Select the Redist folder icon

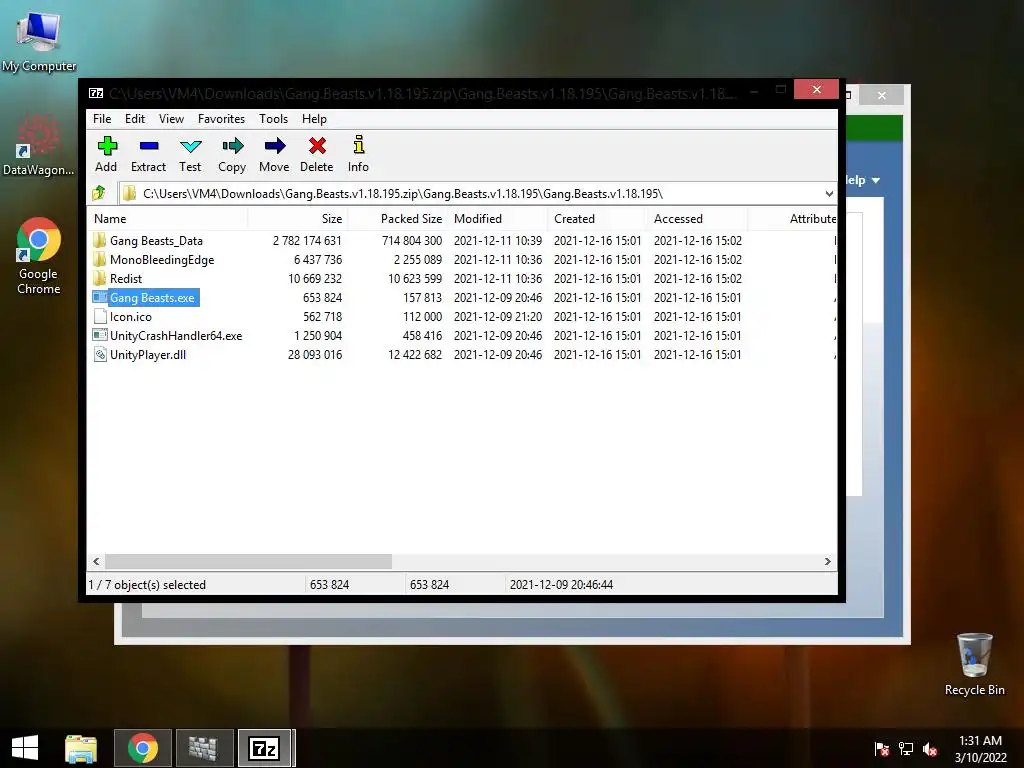[99, 278]
